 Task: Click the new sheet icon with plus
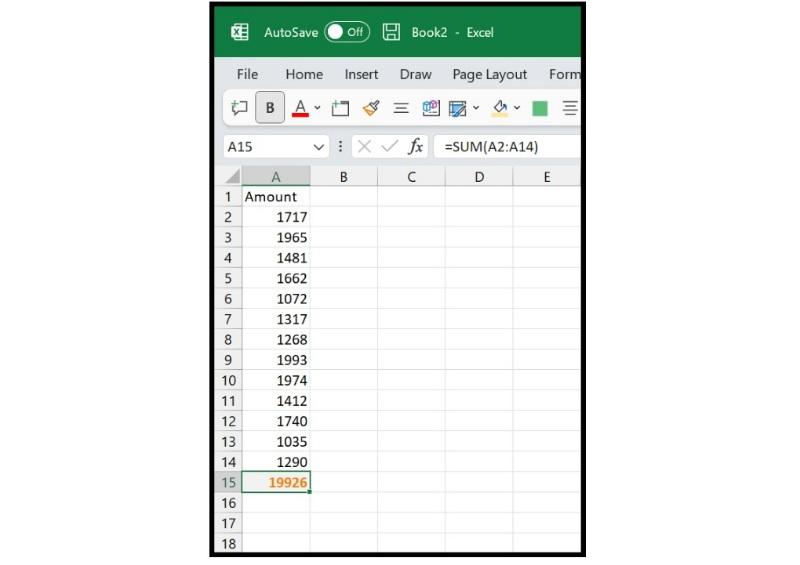pos(340,108)
